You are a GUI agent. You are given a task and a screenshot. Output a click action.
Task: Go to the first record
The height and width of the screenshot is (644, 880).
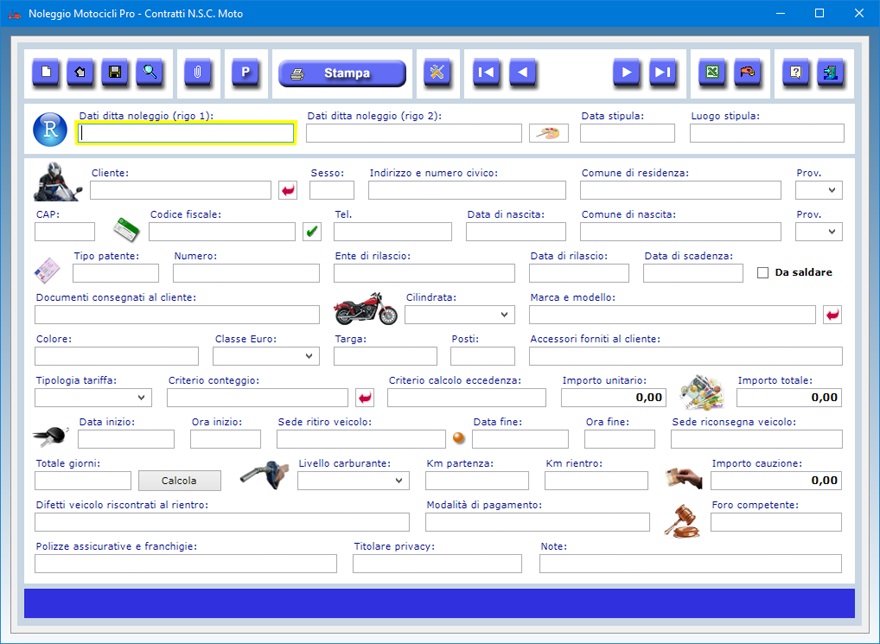486,72
